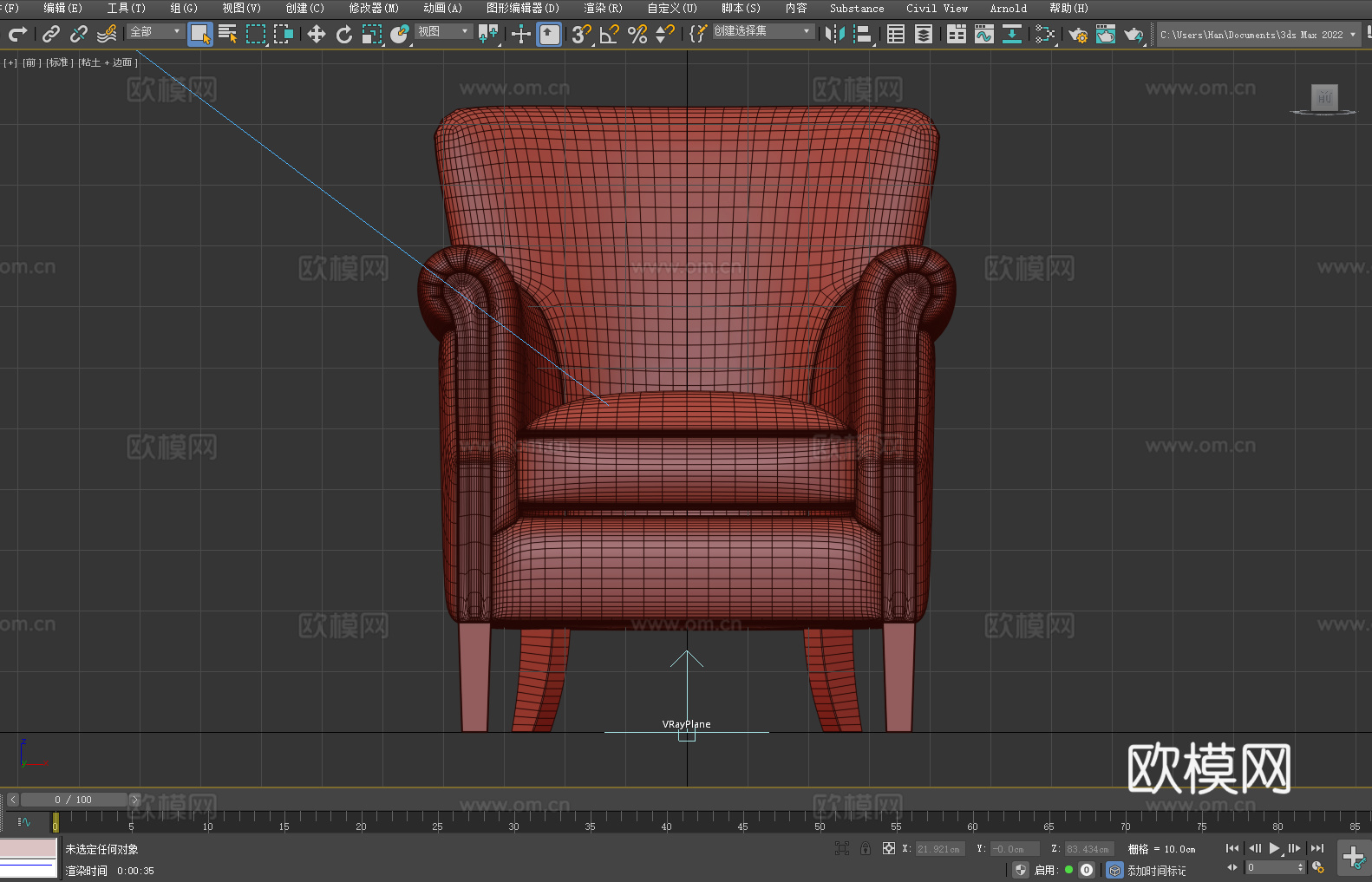Click the Render Production teapot icon

pos(1134,34)
